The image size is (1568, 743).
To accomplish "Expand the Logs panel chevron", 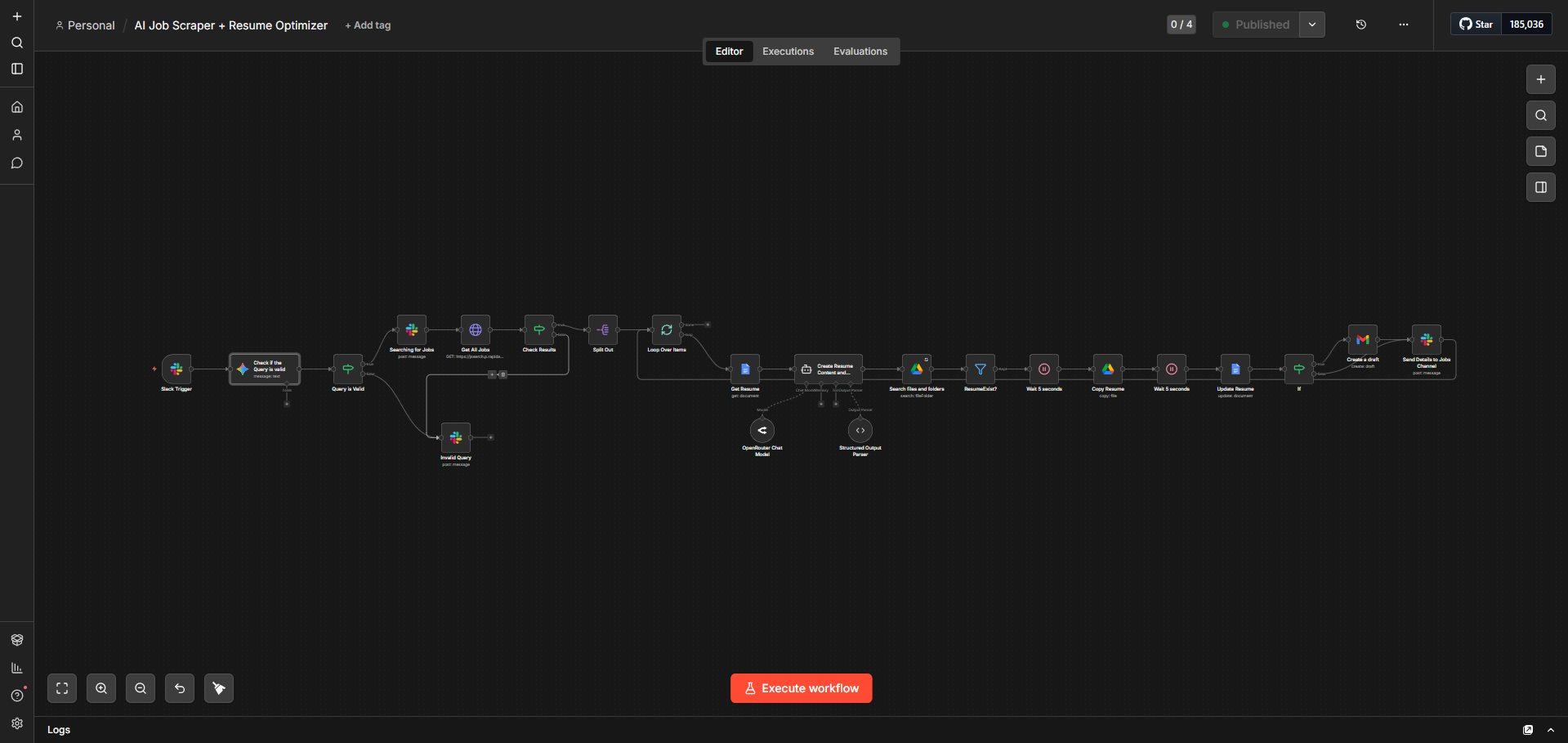I will point(1551,730).
